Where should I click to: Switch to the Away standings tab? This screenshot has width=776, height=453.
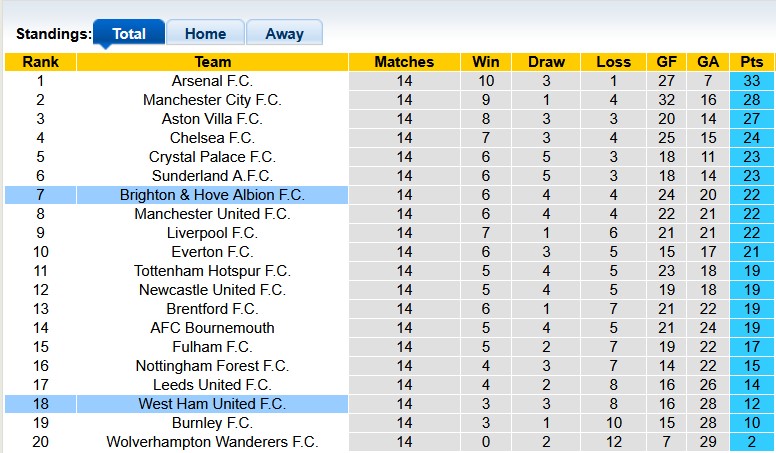tap(284, 33)
